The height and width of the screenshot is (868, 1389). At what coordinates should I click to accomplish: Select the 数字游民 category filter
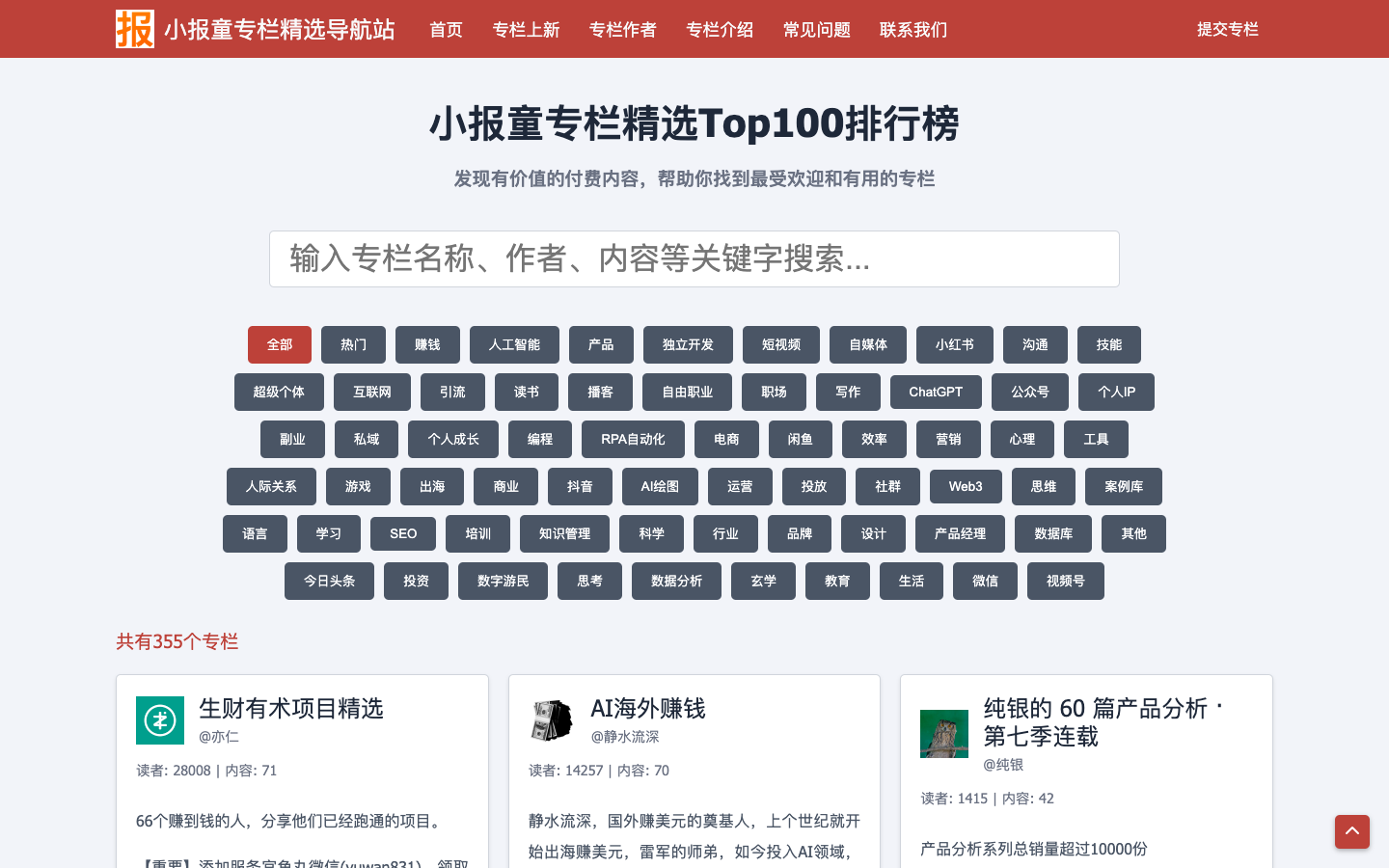click(x=503, y=581)
